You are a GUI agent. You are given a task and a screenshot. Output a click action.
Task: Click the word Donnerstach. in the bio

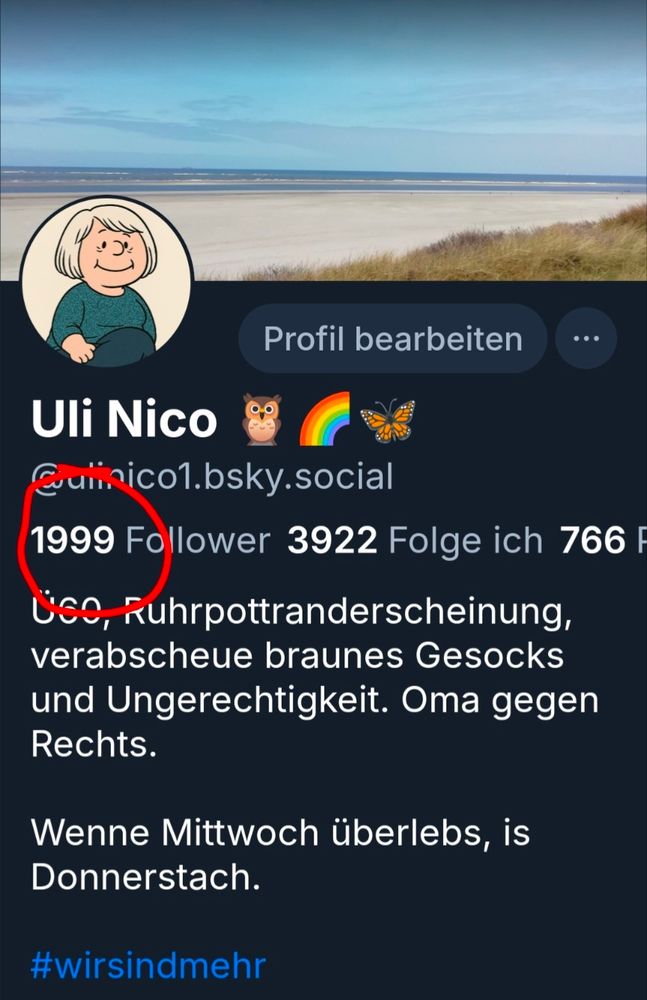click(x=145, y=877)
